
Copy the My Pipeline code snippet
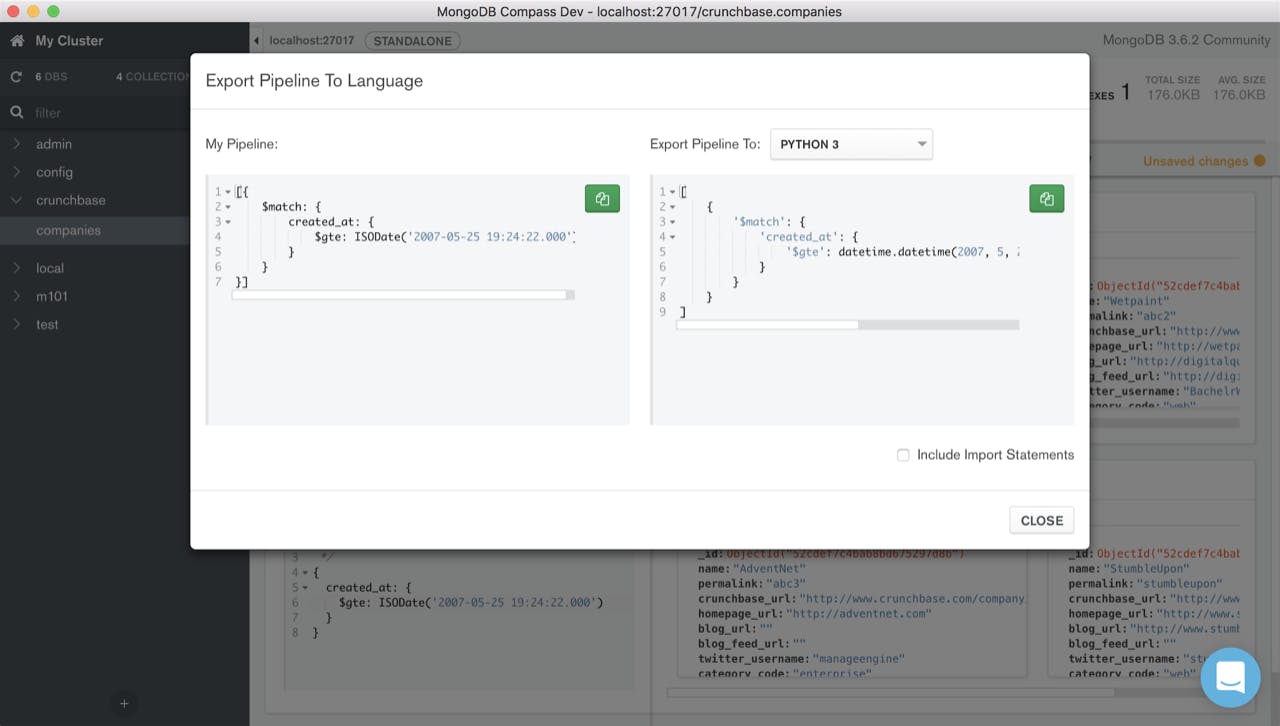[602, 198]
